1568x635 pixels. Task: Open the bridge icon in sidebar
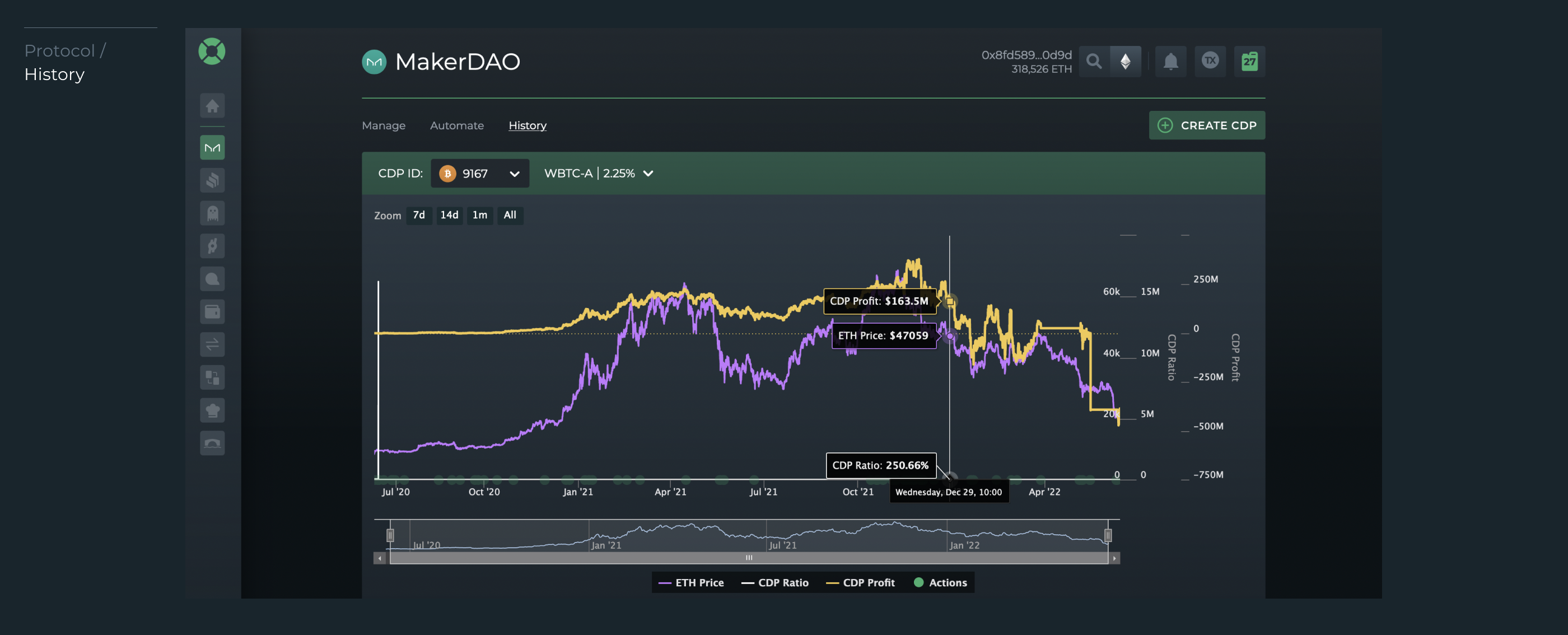212,443
